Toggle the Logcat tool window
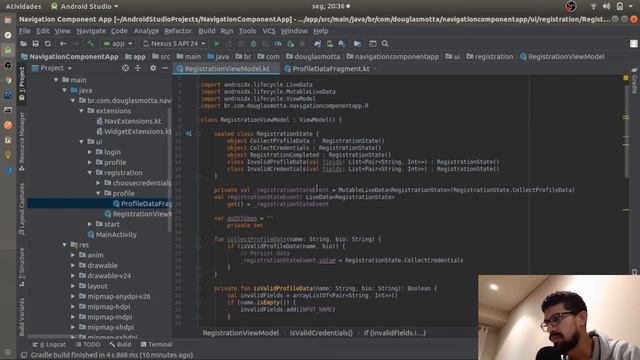640x360 pixels. point(49,344)
